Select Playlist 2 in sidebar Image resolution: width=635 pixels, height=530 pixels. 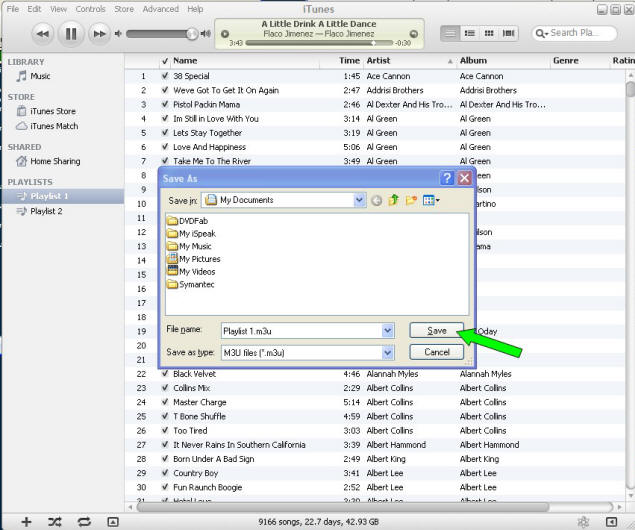point(46,211)
